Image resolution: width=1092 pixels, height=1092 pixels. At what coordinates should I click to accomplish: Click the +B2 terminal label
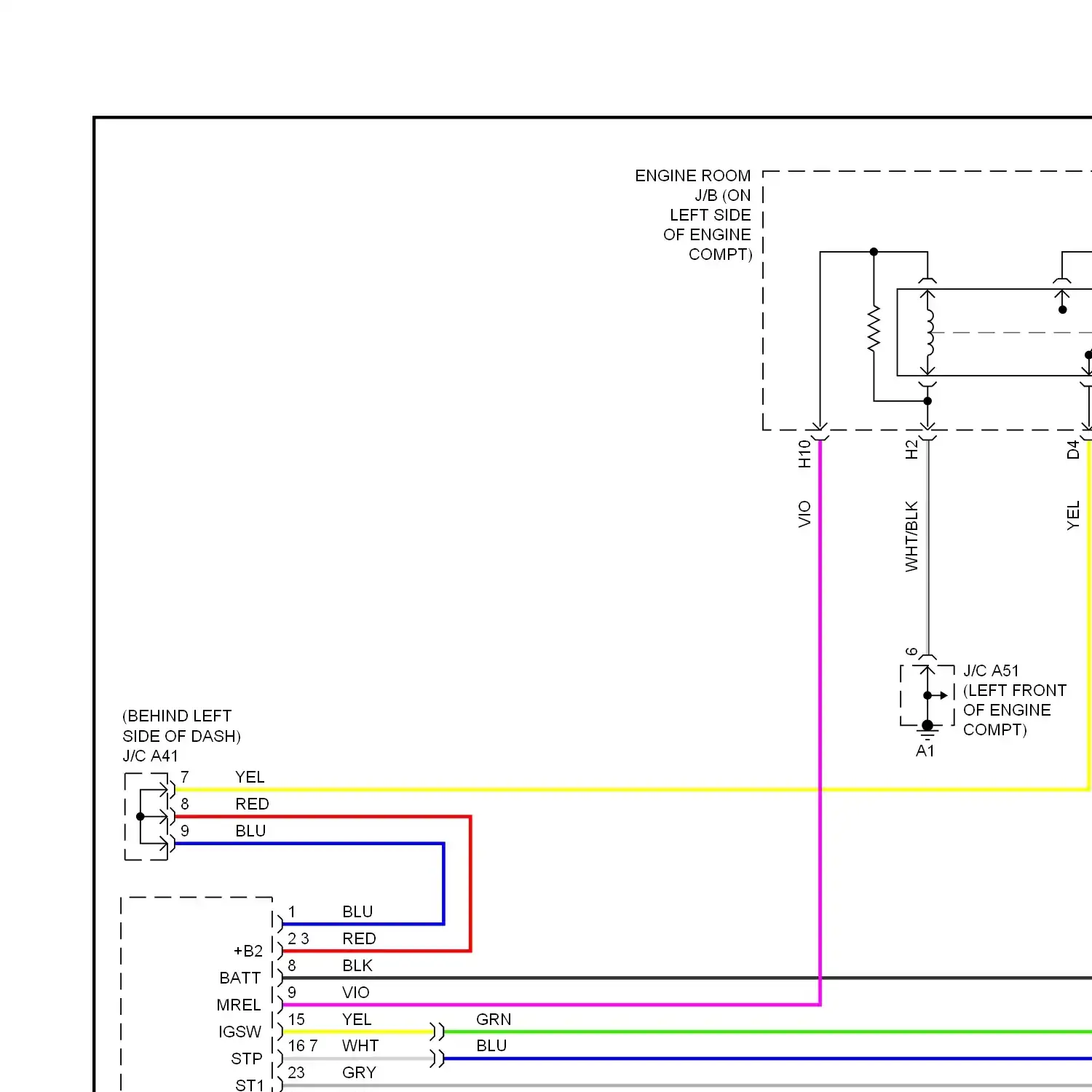[248, 951]
